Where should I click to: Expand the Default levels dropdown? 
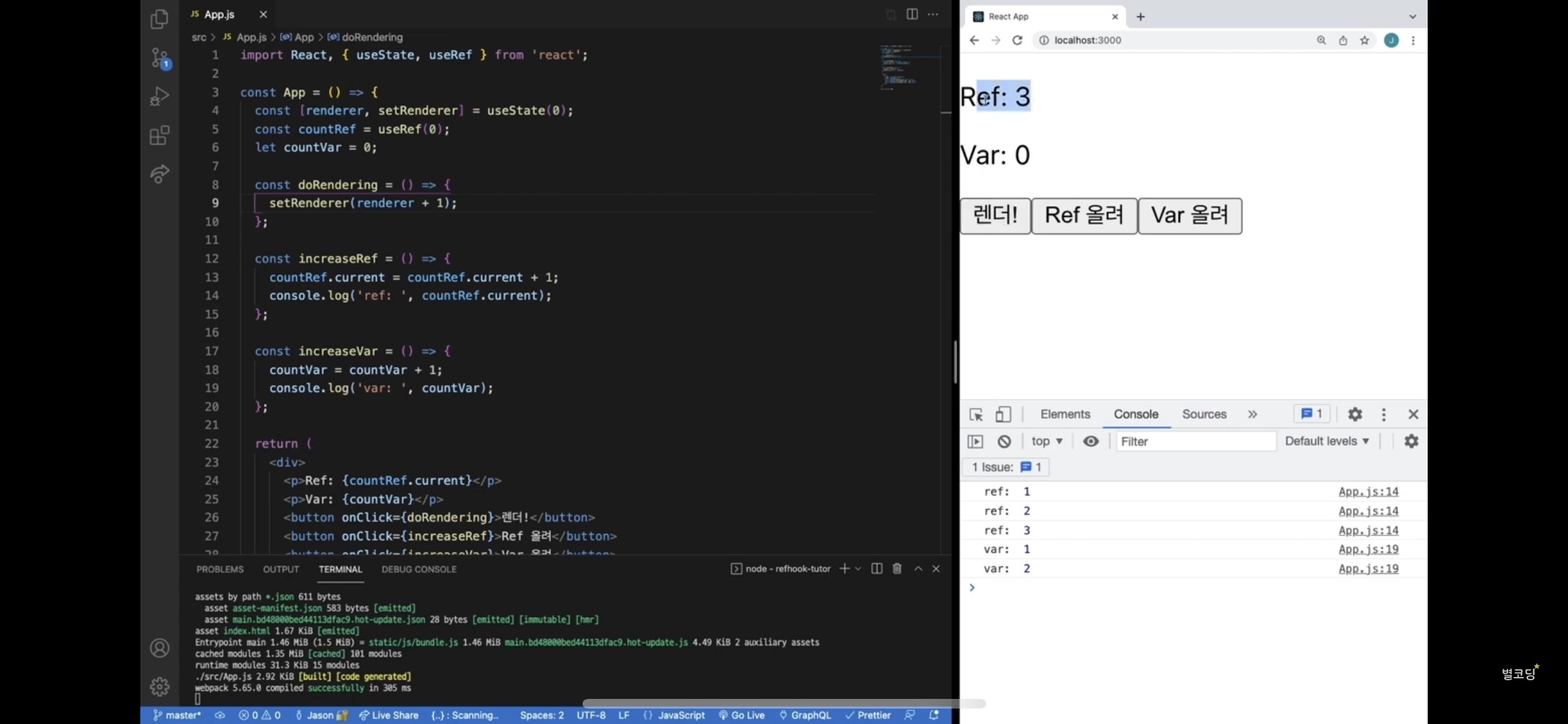coord(1327,441)
